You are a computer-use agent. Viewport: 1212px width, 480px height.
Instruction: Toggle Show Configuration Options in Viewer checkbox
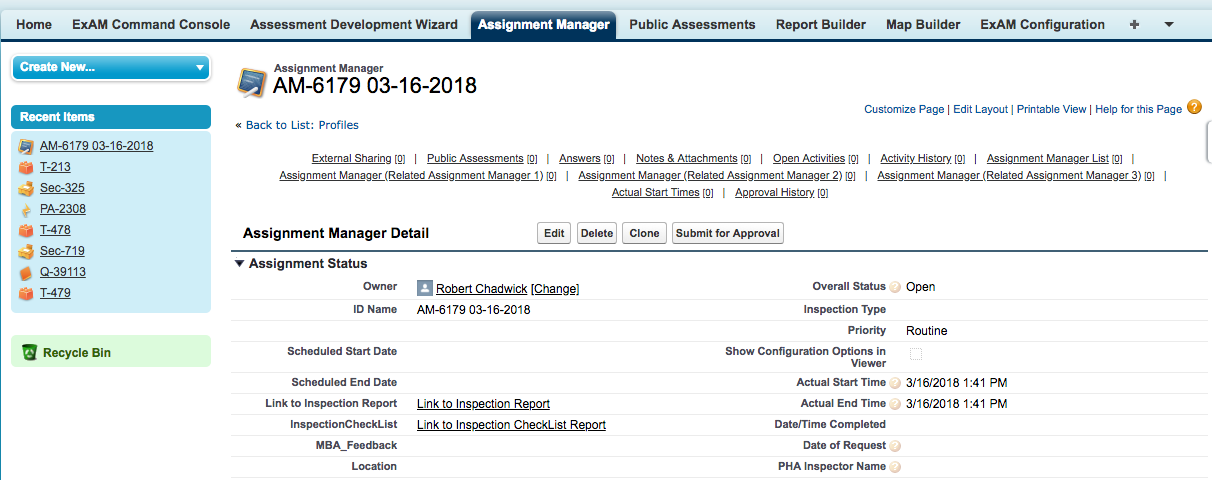916,354
